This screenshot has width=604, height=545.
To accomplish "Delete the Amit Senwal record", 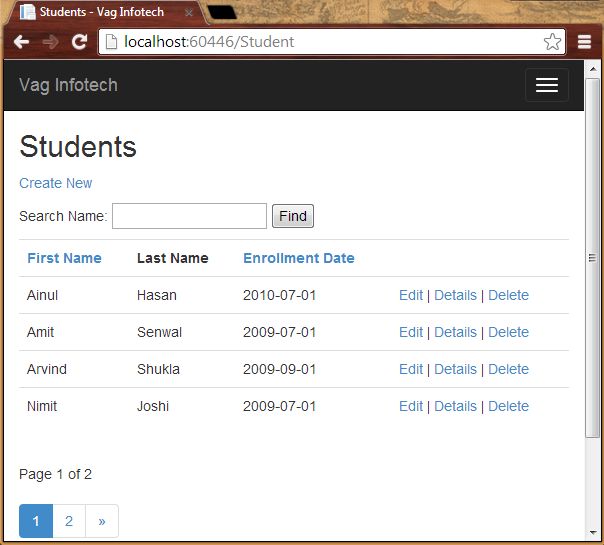I will [508, 332].
